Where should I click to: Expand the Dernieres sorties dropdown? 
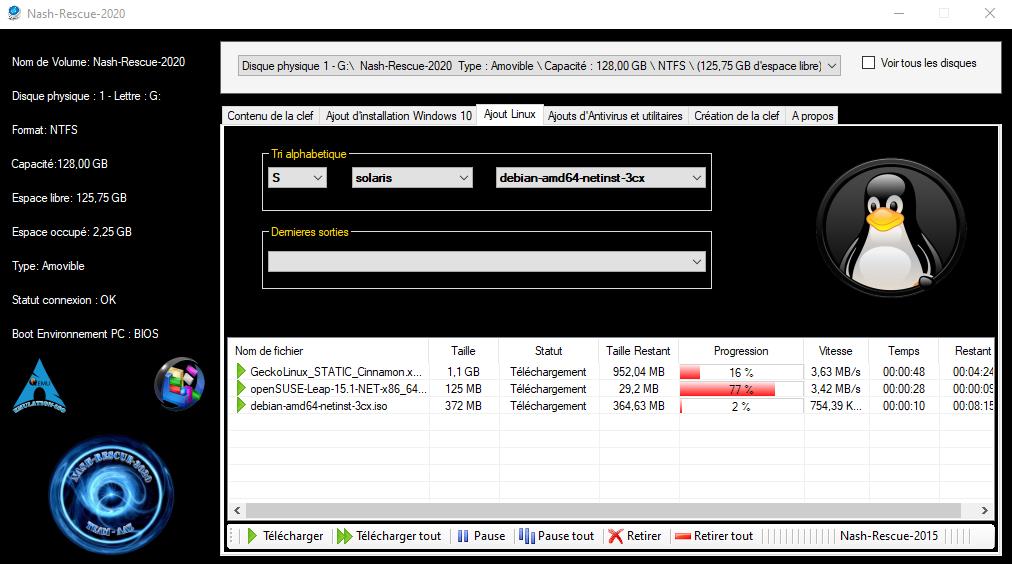[x=487, y=261]
